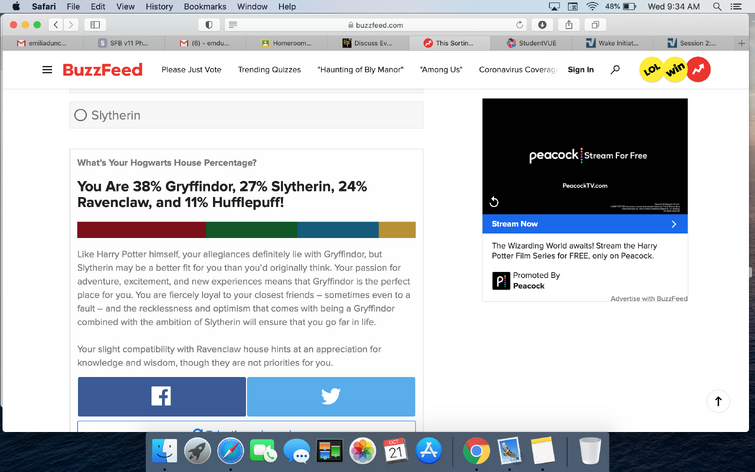Open Launchpad from the Dock
The height and width of the screenshot is (472, 755).
click(197, 451)
